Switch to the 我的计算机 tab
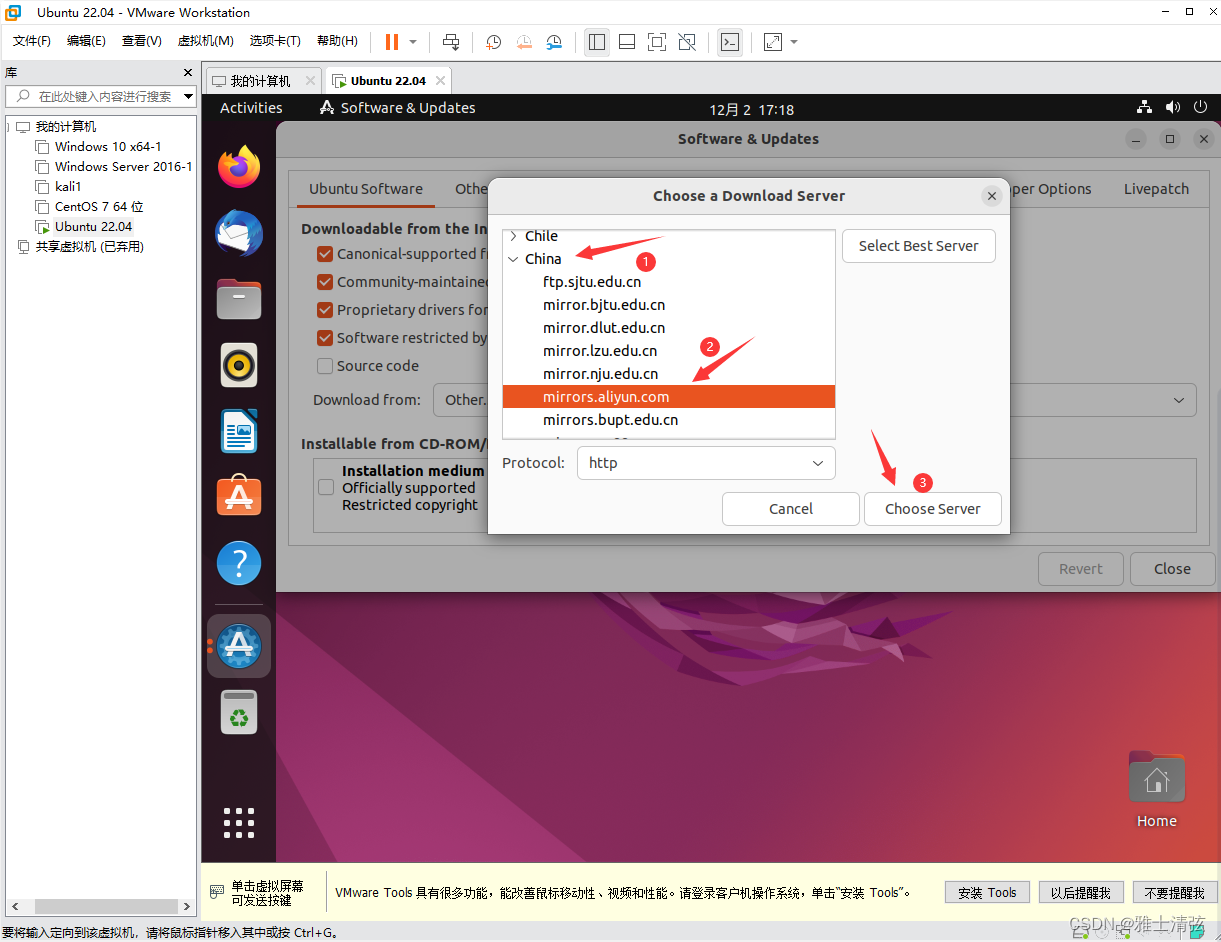 pyautogui.click(x=260, y=81)
